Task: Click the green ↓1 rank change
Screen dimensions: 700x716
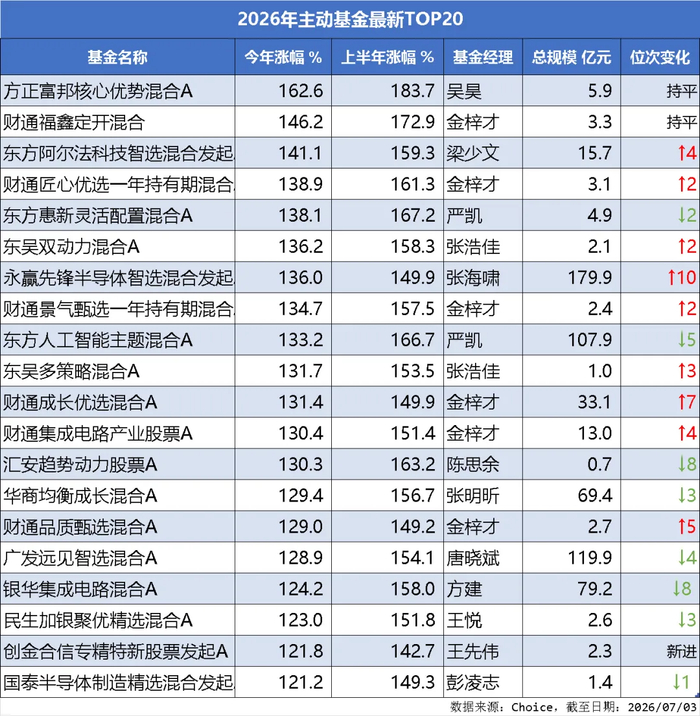Action: [x=681, y=682]
